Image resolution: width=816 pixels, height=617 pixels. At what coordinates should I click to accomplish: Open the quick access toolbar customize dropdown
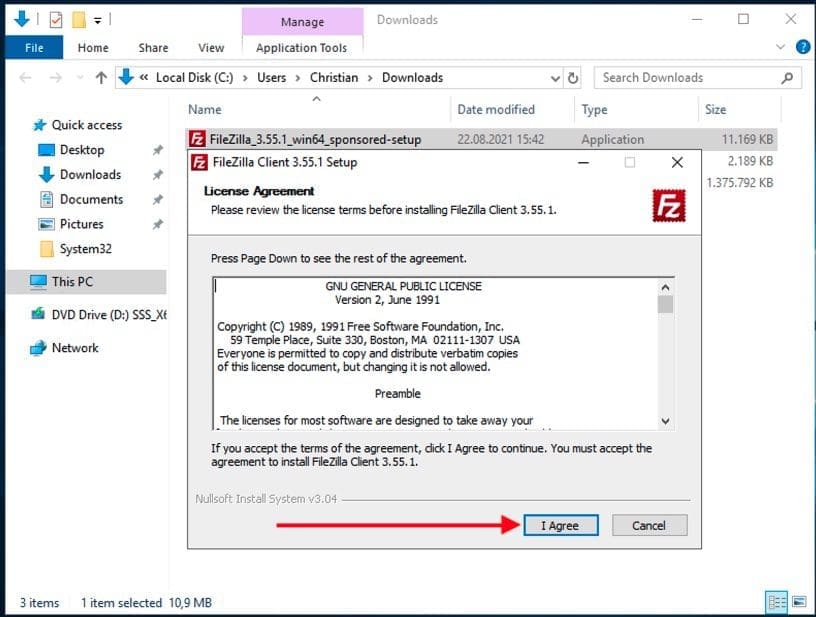tap(95, 19)
